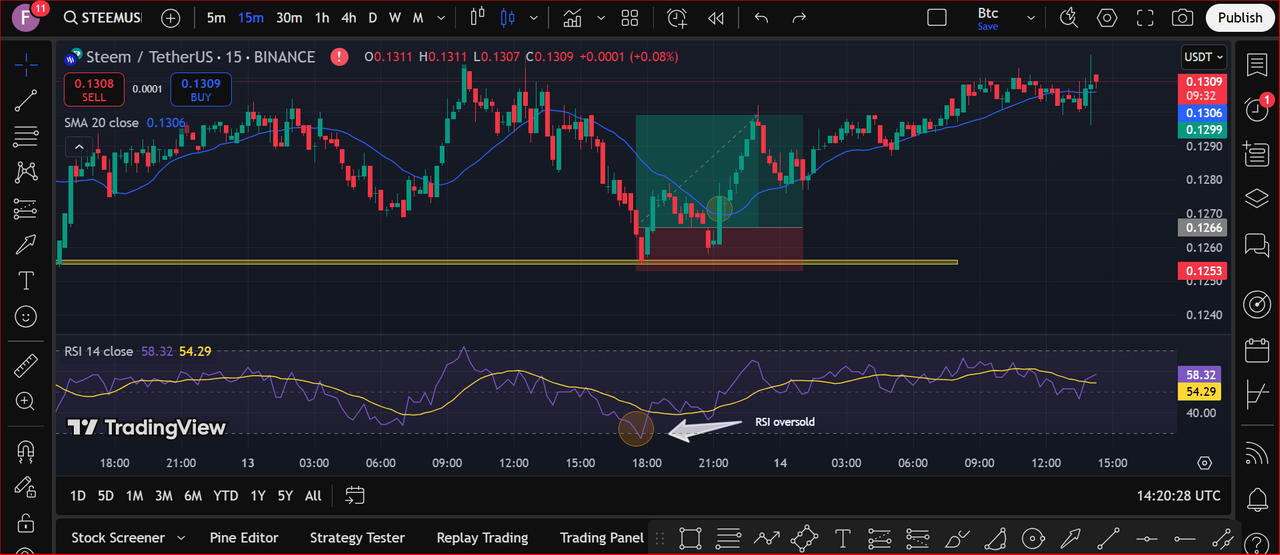Click the compare or add symbol plus icon
The height and width of the screenshot is (555, 1280).
coord(171,18)
